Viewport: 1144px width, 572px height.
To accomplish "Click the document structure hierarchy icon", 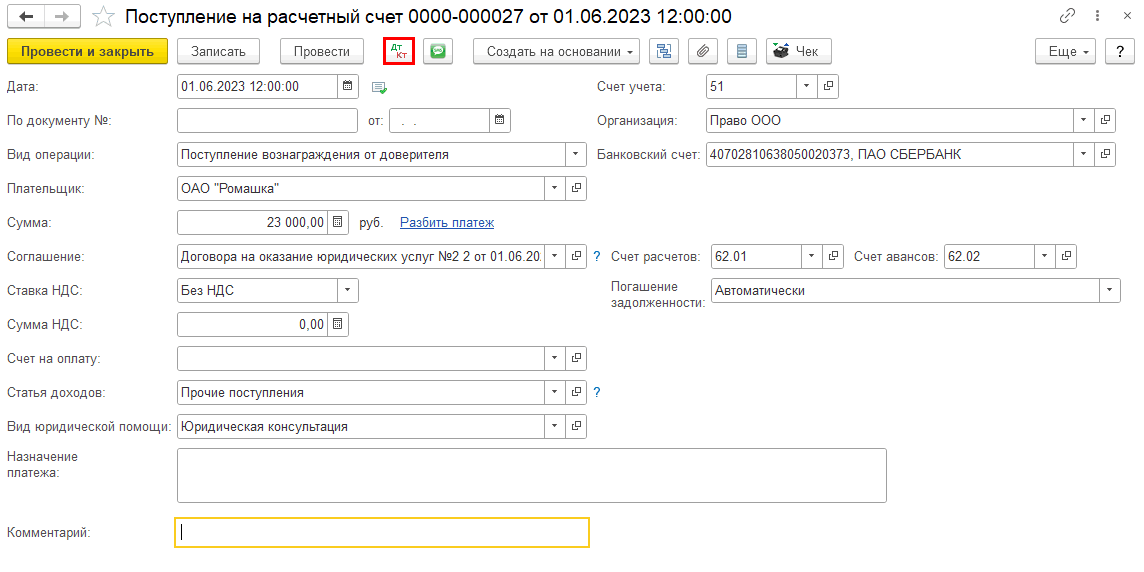I will coord(663,51).
